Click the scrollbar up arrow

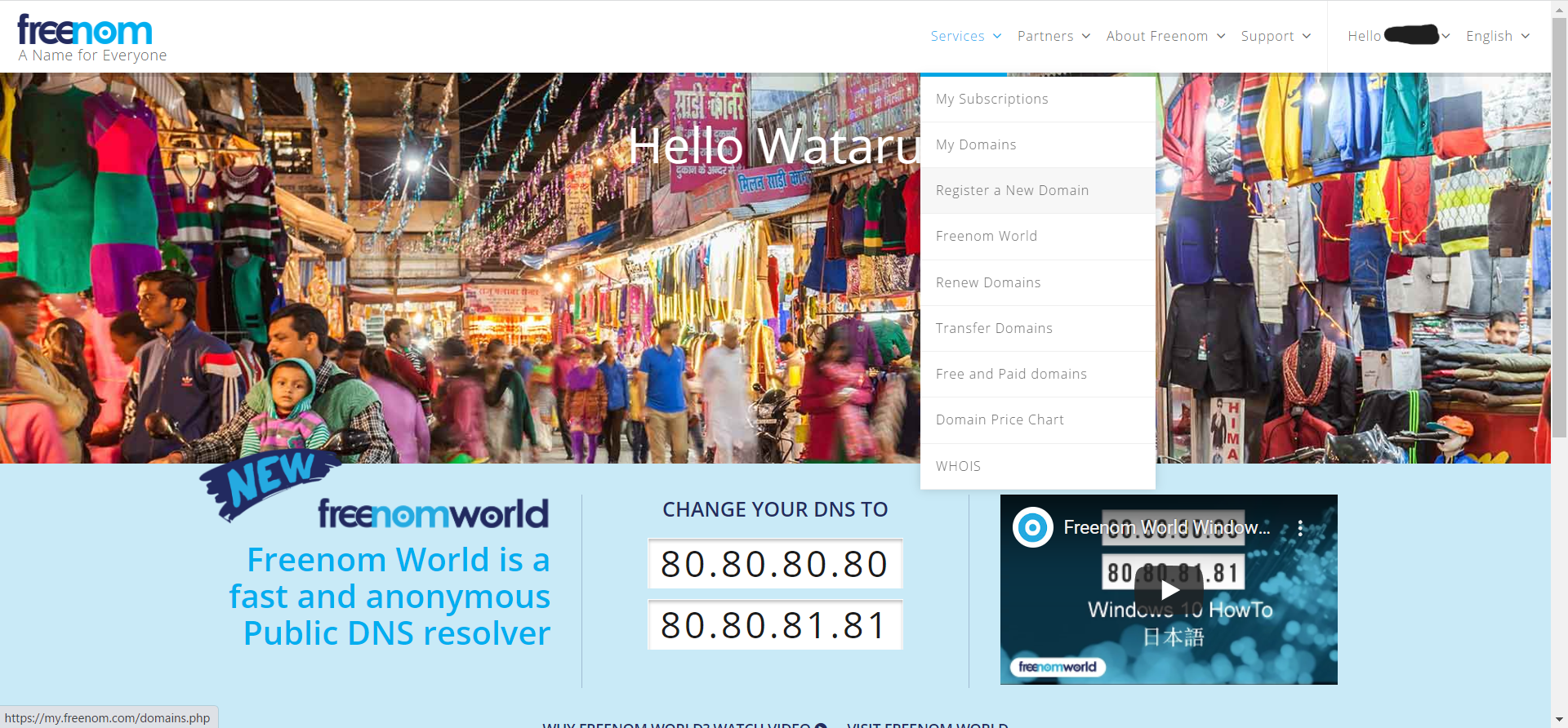(1559, 7)
